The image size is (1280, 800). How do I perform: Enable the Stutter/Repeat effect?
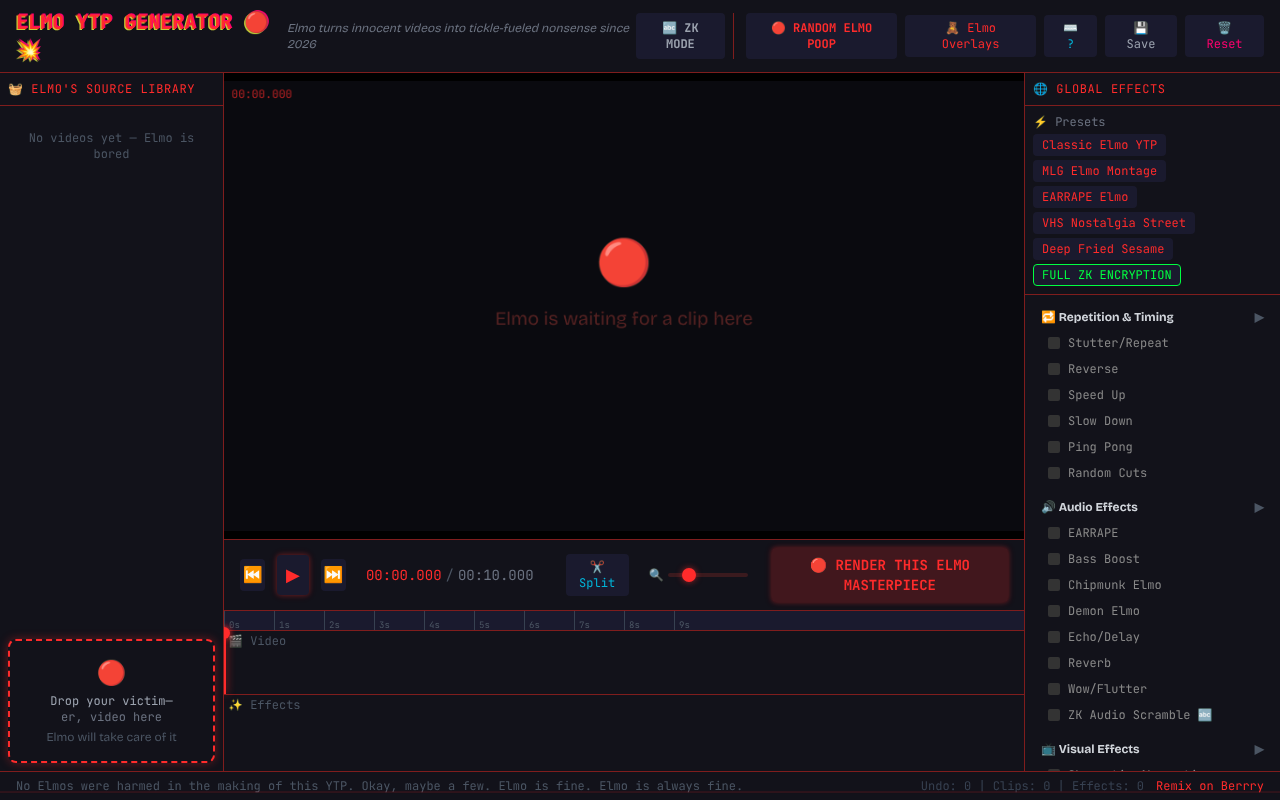pos(1054,343)
